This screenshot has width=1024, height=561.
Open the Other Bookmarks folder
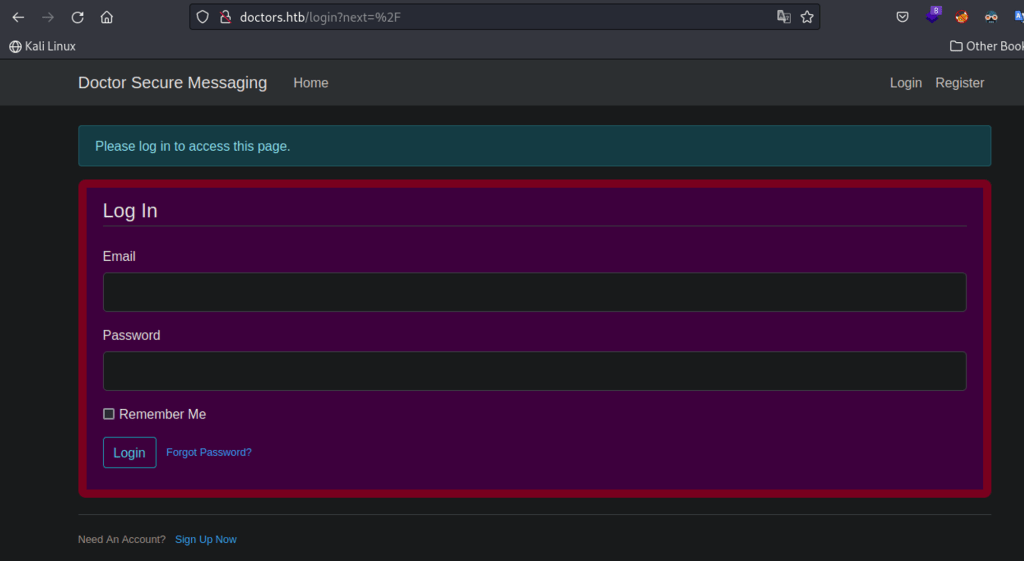pyautogui.click(x=987, y=46)
